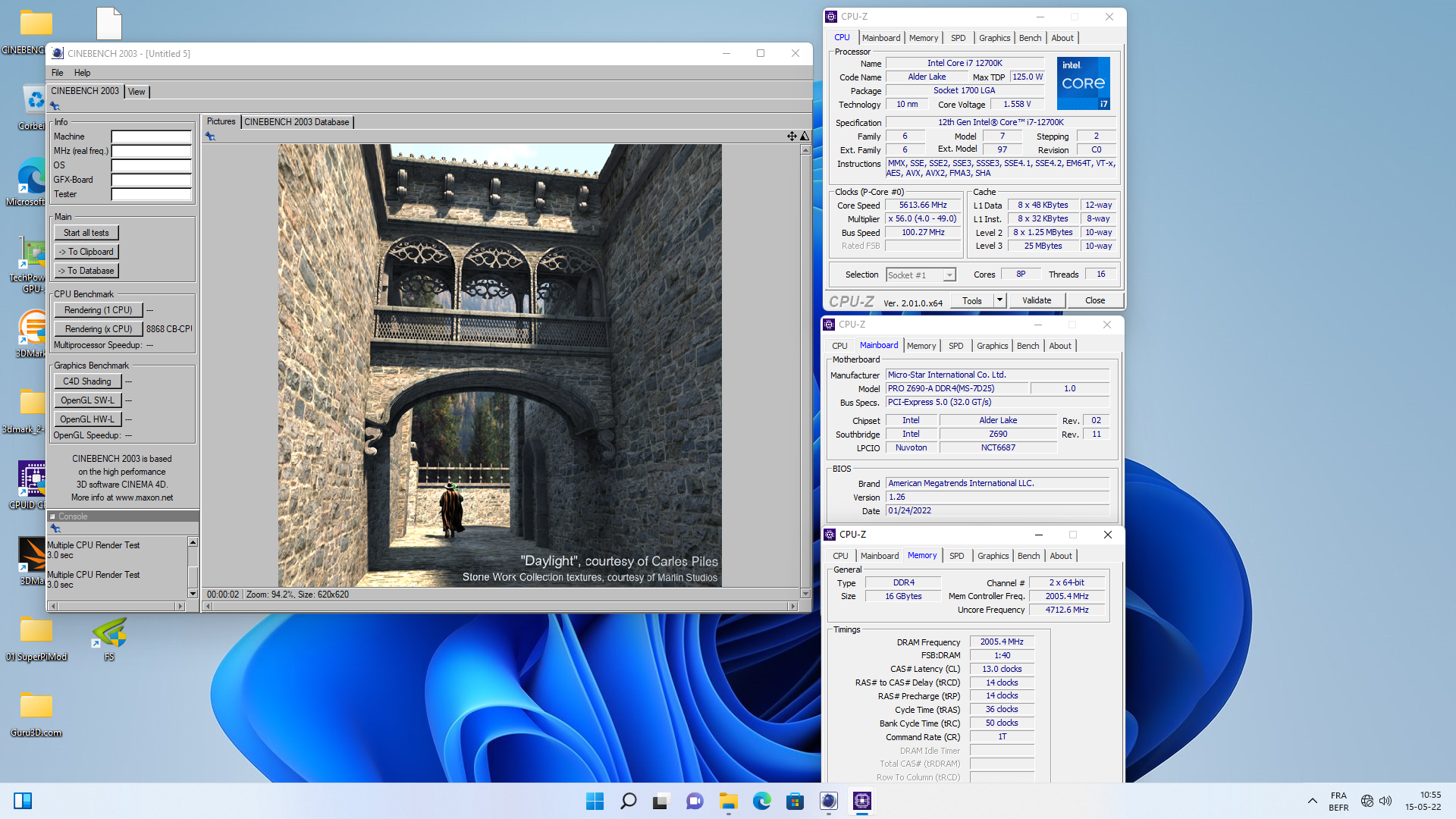Open Task View on taskbar
This screenshot has height=819, width=1456.
tap(661, 801)
